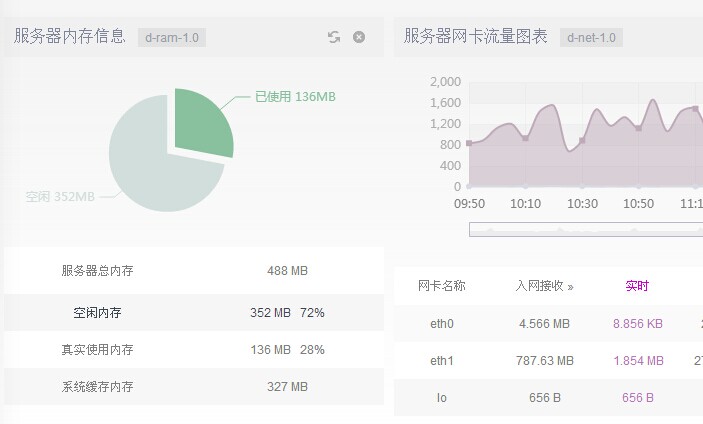This screenshot has width=703, height=424.
Task: Click the '已使用 136MB' pie label
Action: click(x=295, y=97)
